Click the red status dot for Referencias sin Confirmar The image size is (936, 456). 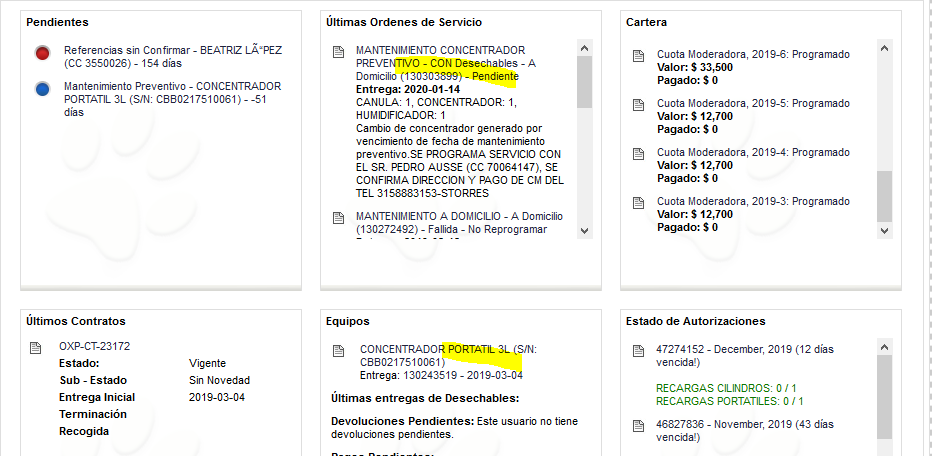[x=42, y=54]
